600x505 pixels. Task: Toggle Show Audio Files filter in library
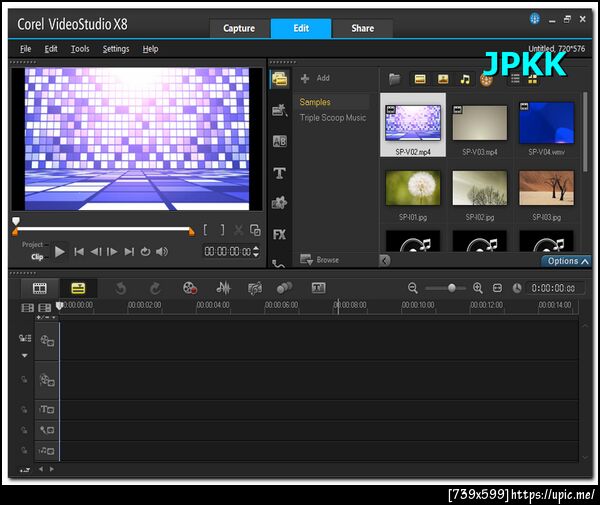click(465, 79)
